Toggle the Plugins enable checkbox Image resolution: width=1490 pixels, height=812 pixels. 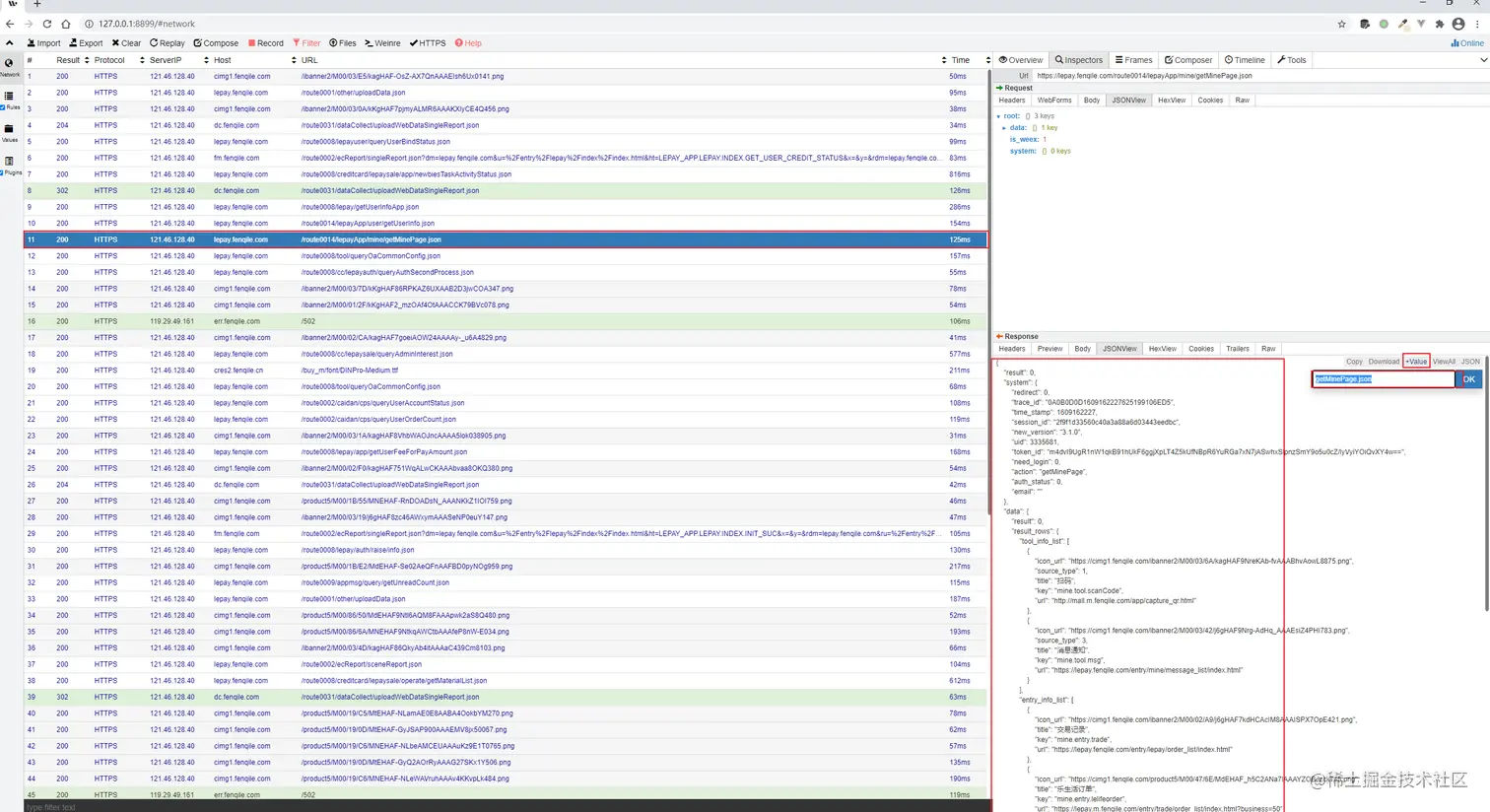pyautogui.click(x=3, y=173)
